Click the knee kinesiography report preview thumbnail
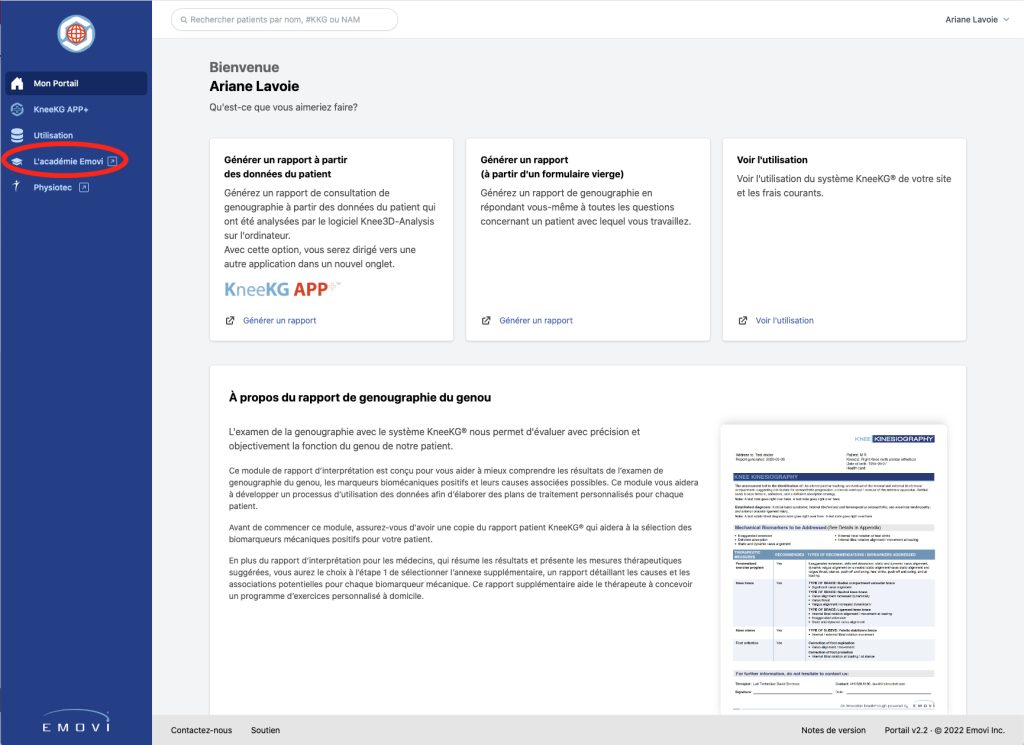Image resolution: width=1024 pixels, height=745 pixels. pyautogui.click(x=834, y=569)
